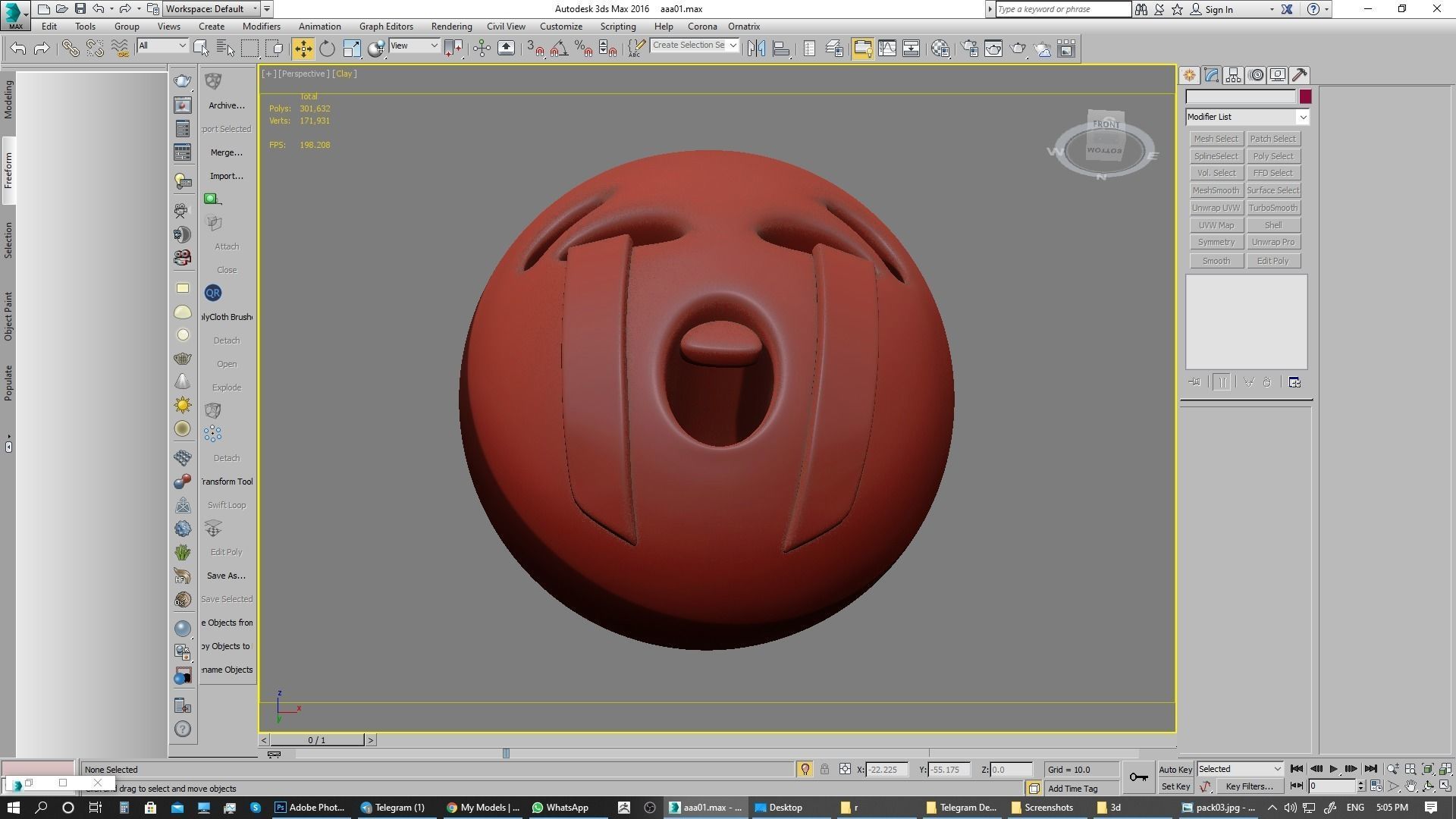This screenshot has width=1456, height=819.
Task: Click the TurboSmooth modifier button
Action: pos(1273,208)
